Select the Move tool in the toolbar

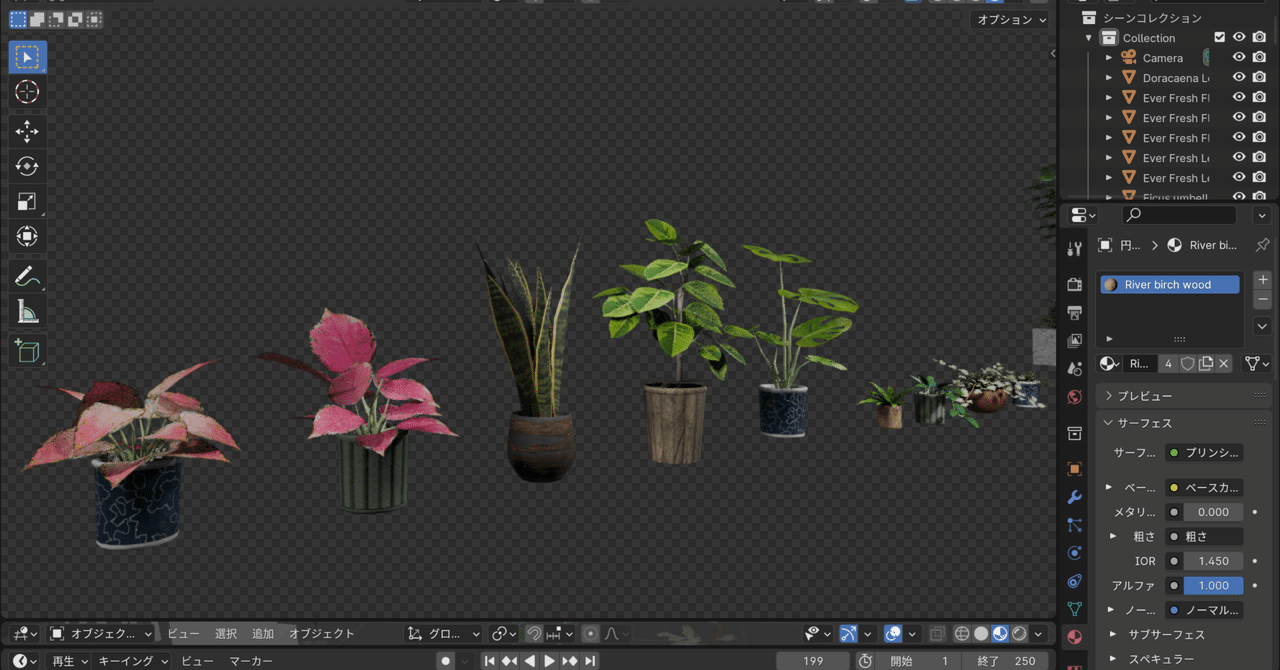tap(27, 131)
